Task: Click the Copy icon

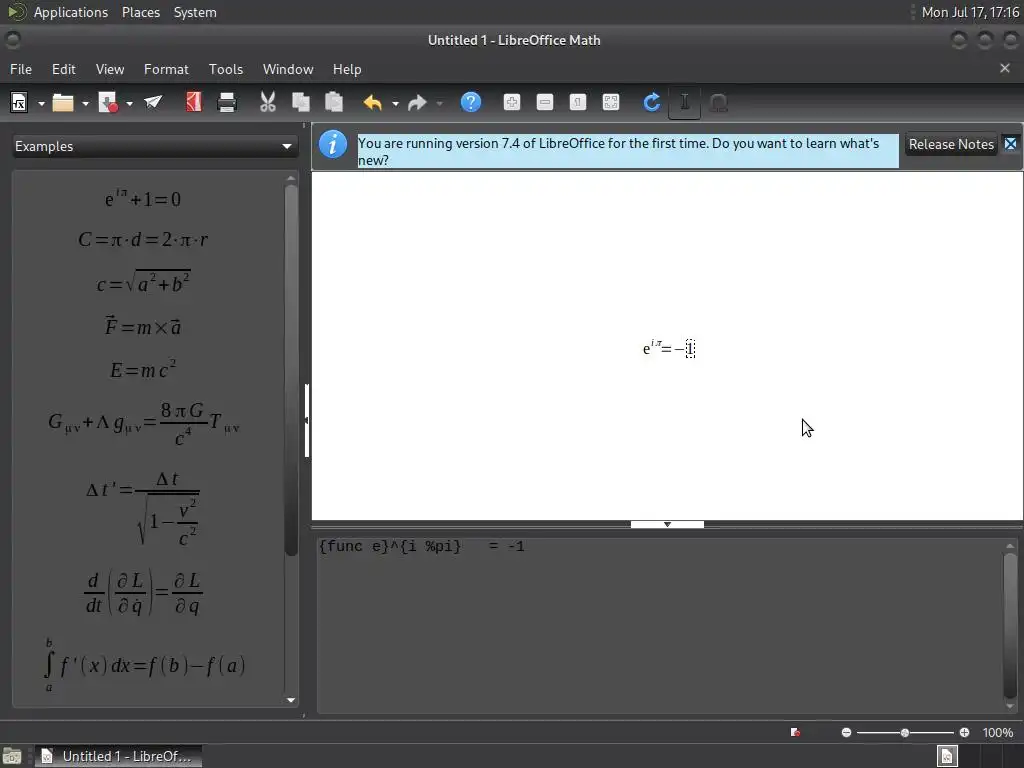Action: [300, 103]
